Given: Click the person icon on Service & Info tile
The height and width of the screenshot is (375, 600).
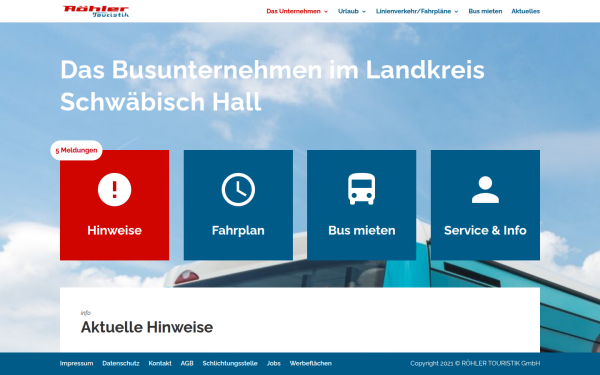Looking at the screenshot, I should [485, 189].
